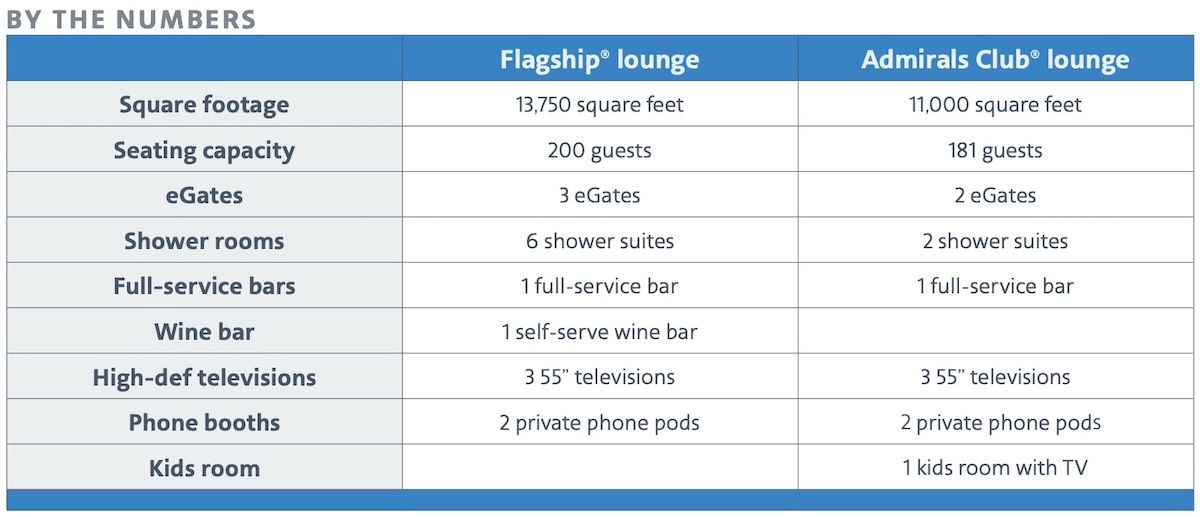The height and width of the screenshot is (517, 1200).
Task: Click the eGates row label
Action: [204, 196]
